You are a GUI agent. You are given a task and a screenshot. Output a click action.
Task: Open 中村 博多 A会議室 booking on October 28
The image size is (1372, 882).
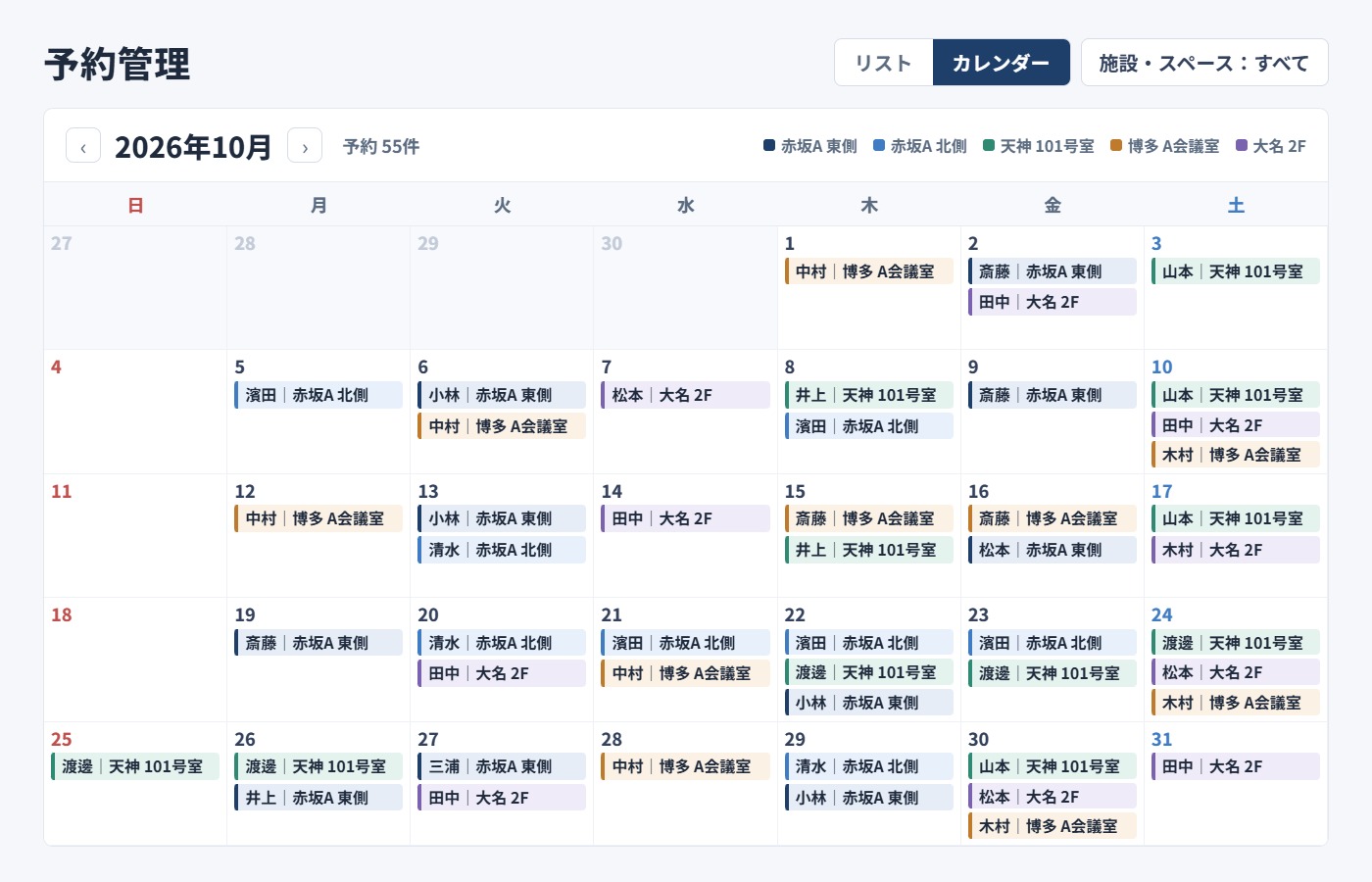[x=685, y=766]
